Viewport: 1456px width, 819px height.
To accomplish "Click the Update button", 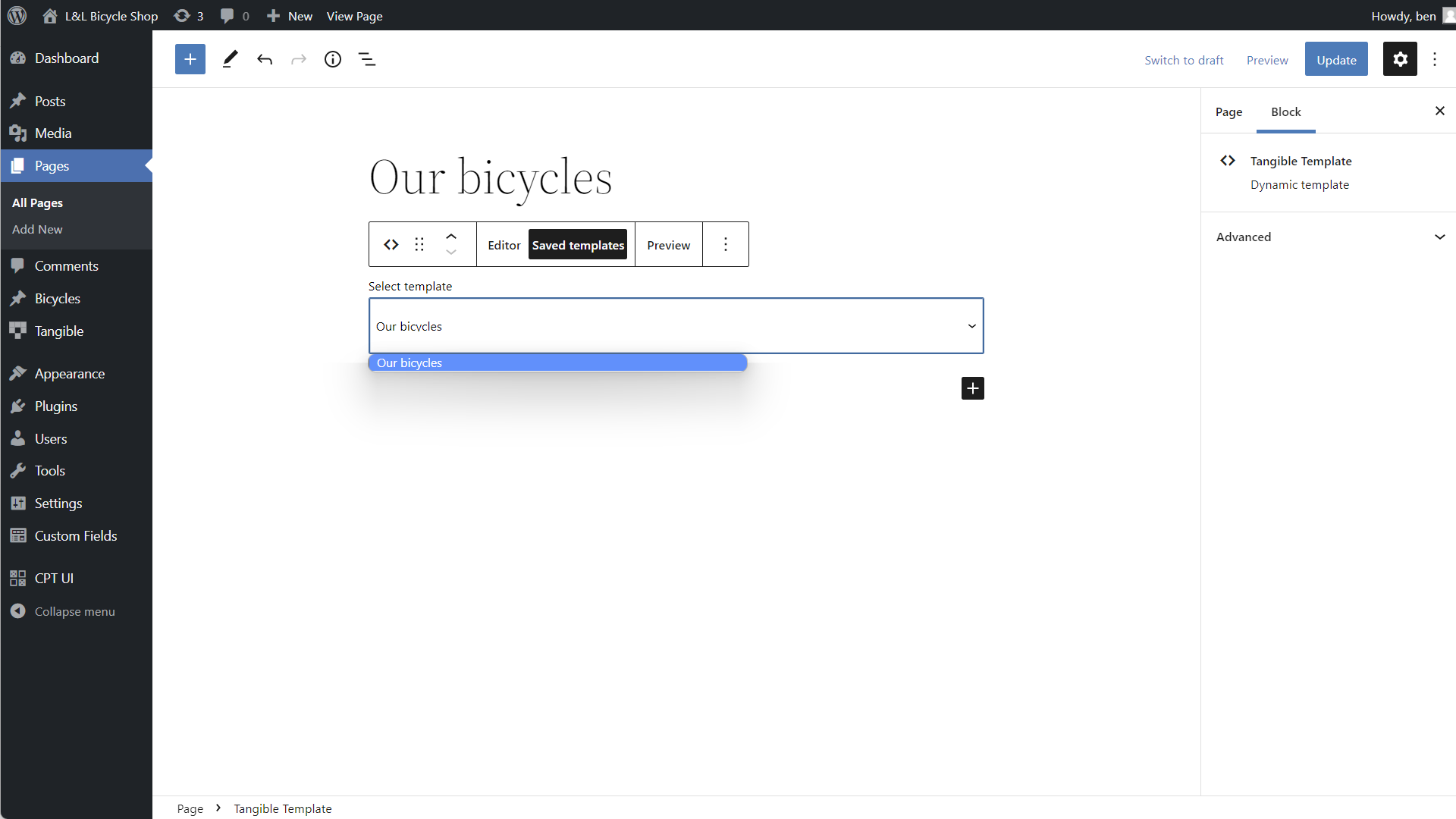I will (x=1336, y=60).
